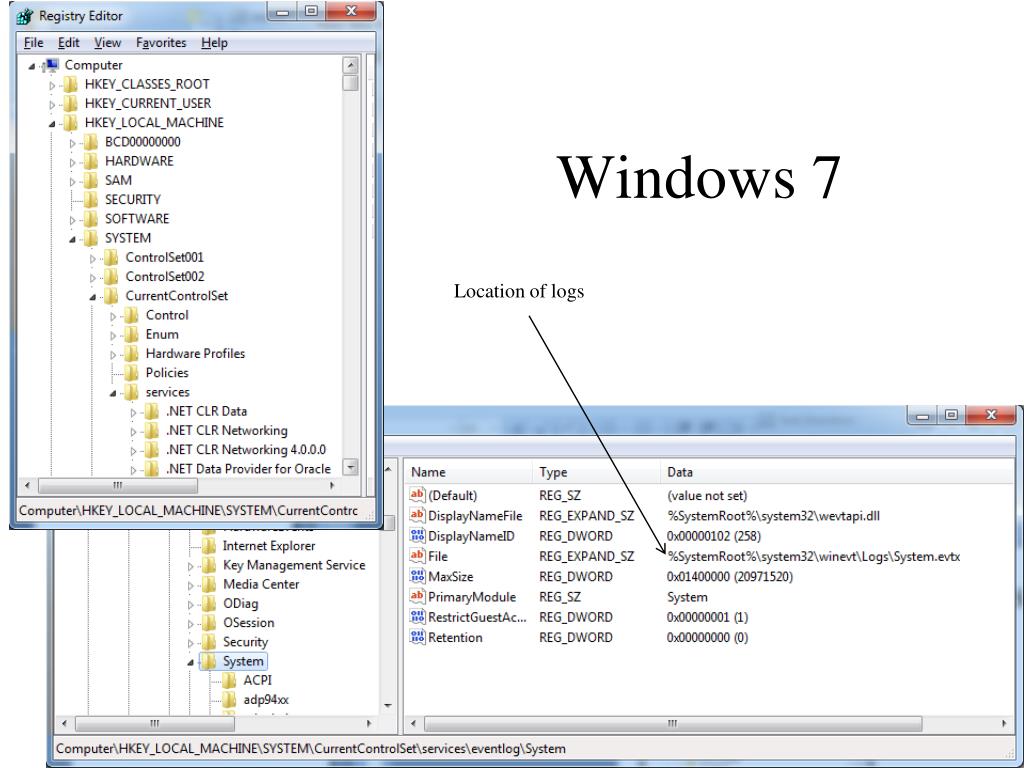The image size is (1024, 768).
Task: Select the ODiag key
Action: pos(240,603)
